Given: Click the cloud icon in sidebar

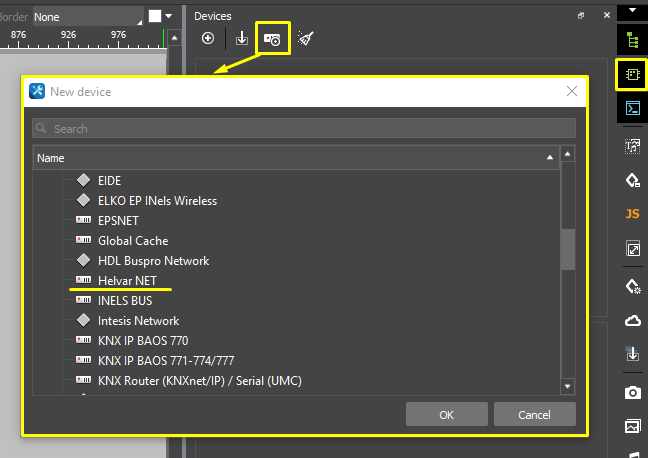Looking at the screenshot, I should coord(632,320).
